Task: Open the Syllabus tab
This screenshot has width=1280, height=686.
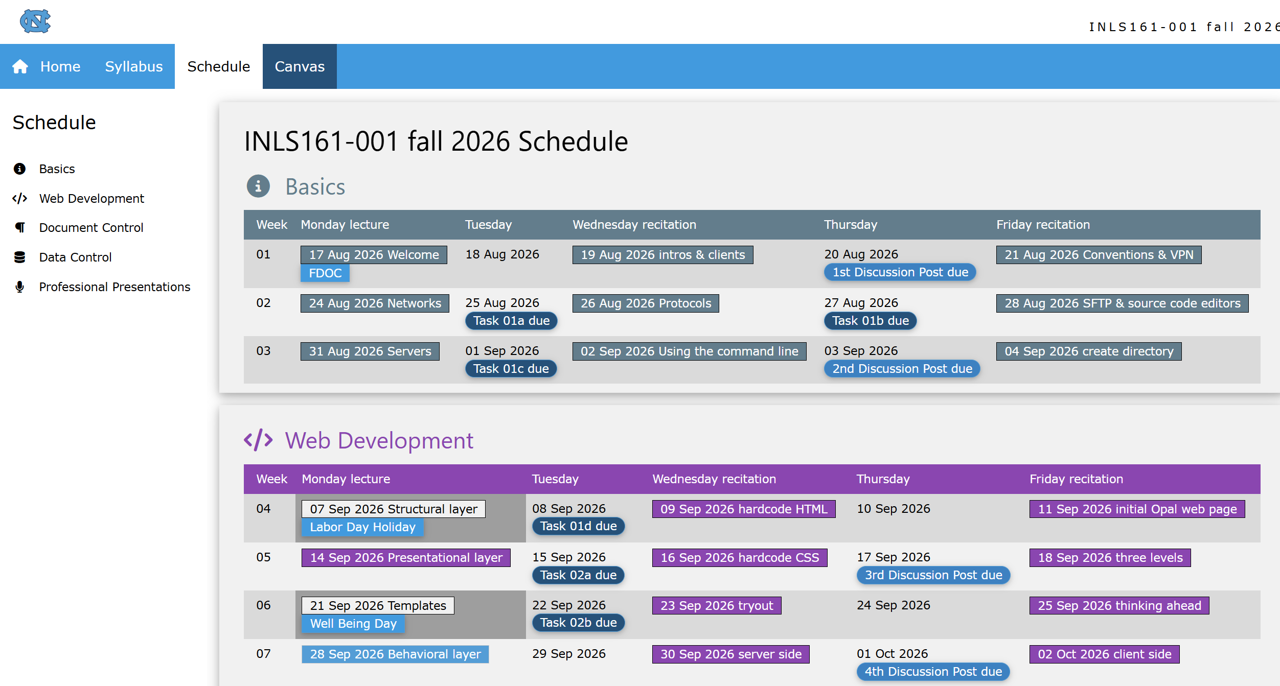Action: pyautogui.click(x=134, y=67)
